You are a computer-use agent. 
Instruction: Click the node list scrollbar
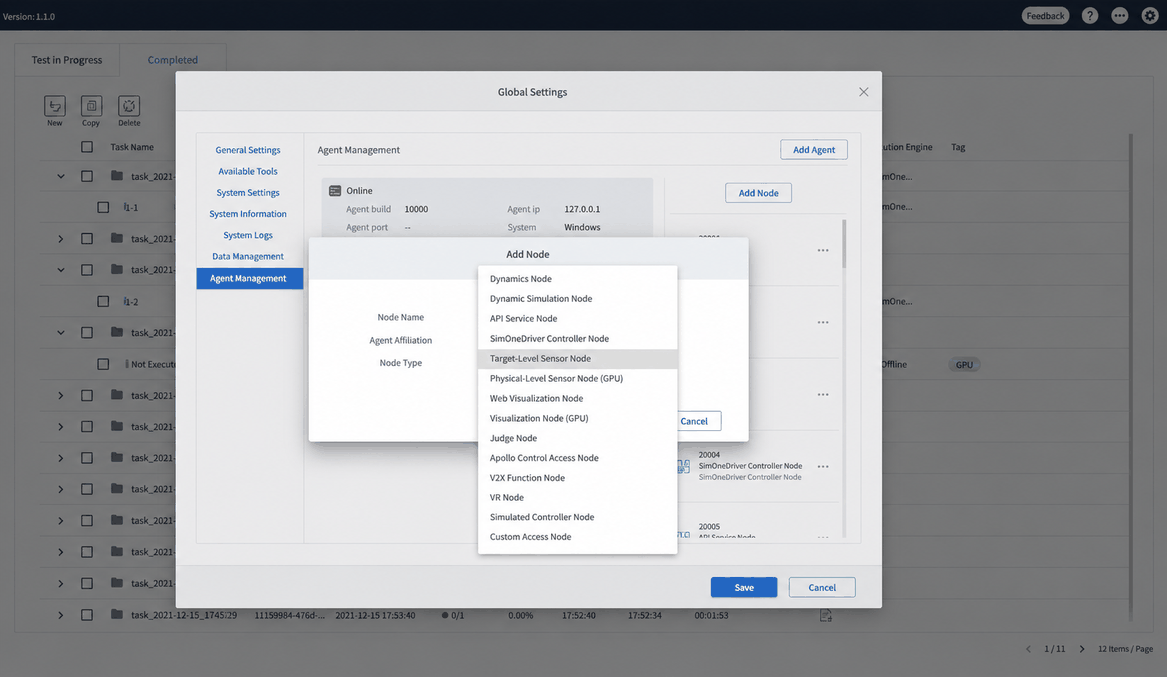click(844, 243)
